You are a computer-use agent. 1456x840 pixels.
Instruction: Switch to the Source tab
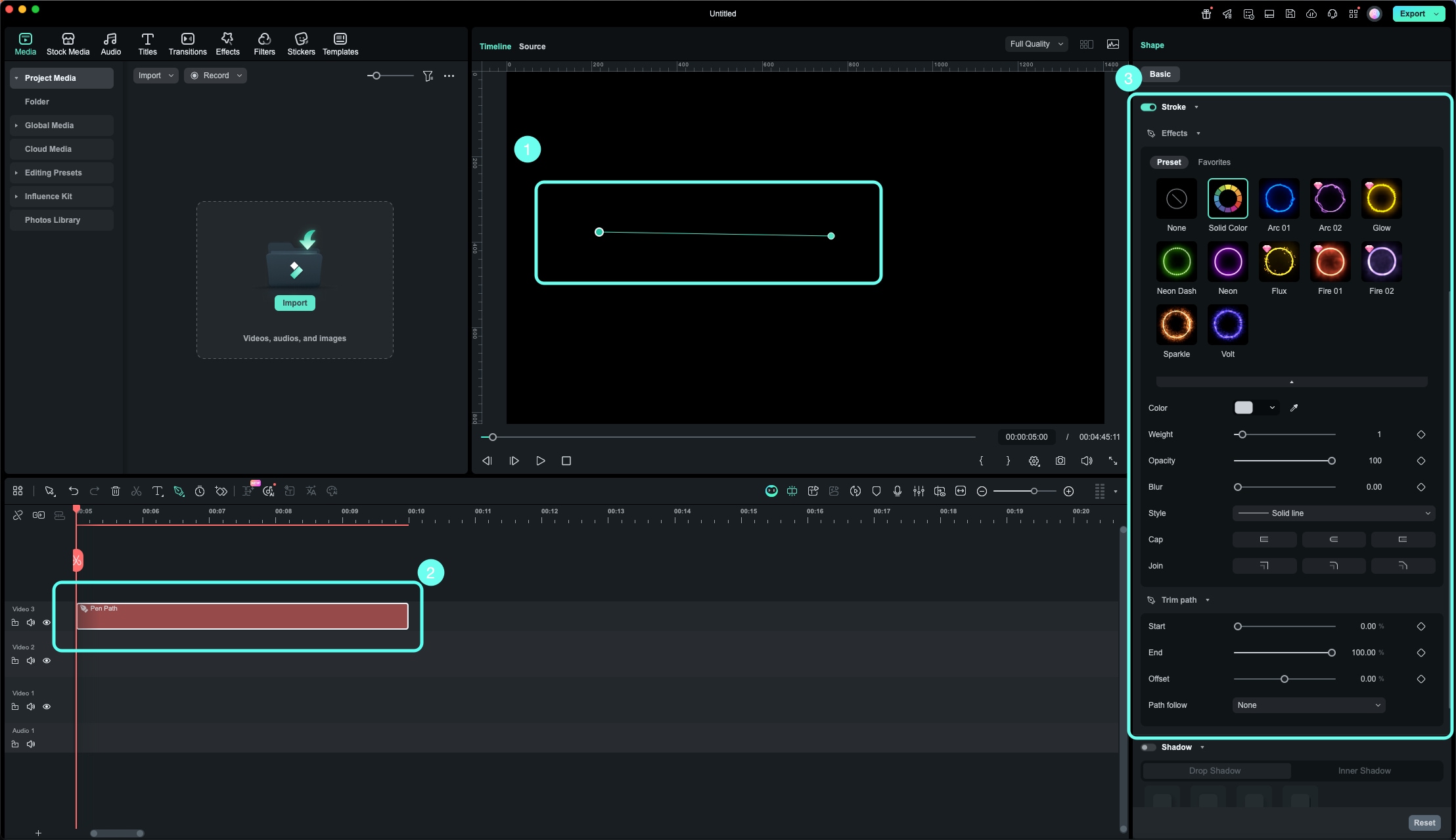click(531, 47)
